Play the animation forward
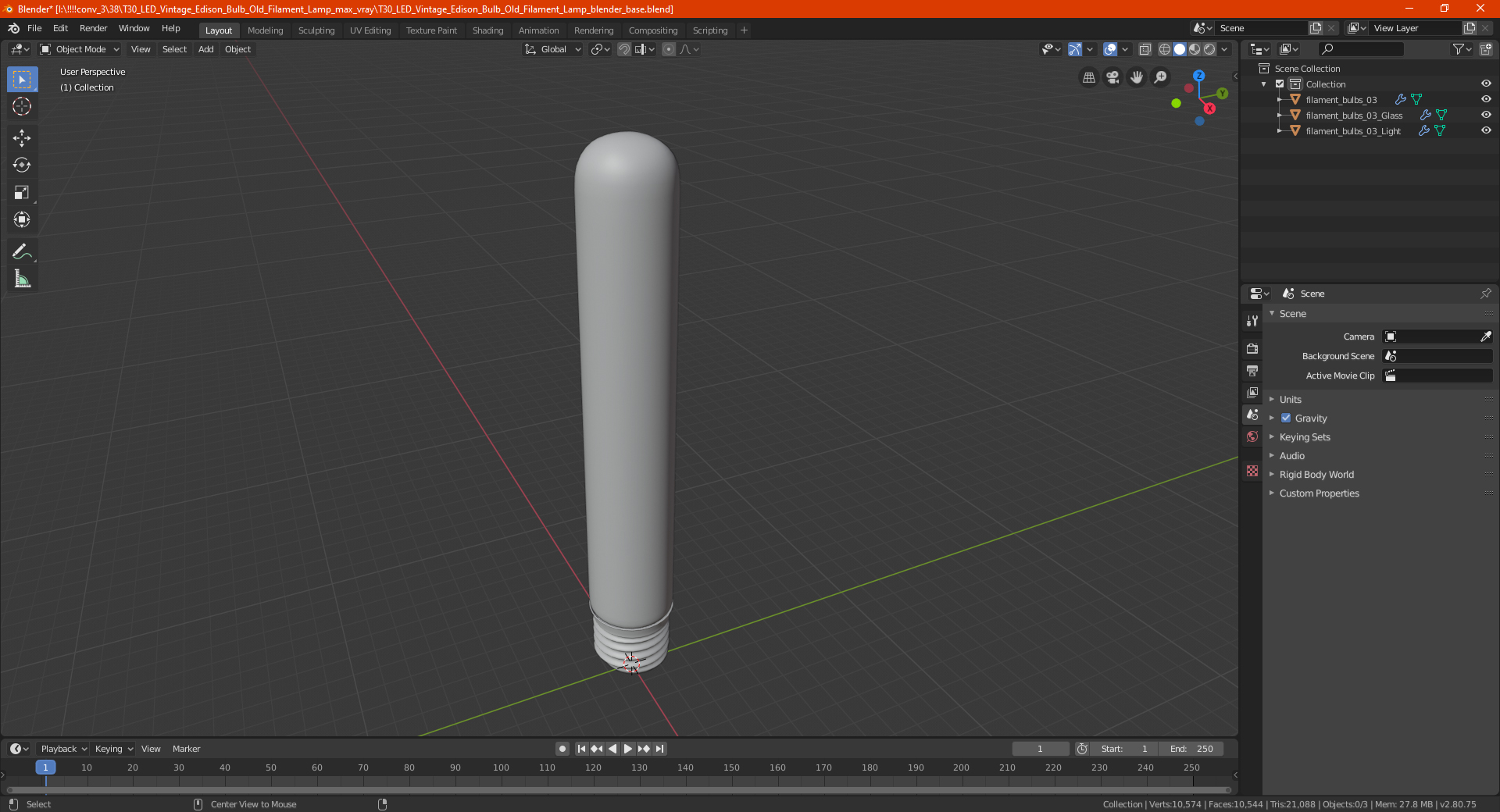Screen dimensions: 1500x812 [628, 749]
